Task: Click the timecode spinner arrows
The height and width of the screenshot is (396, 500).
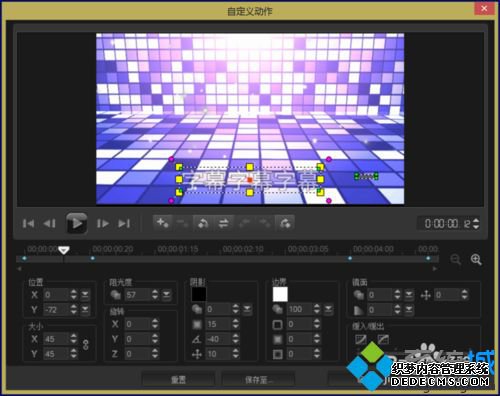Action: coord(476,223)
